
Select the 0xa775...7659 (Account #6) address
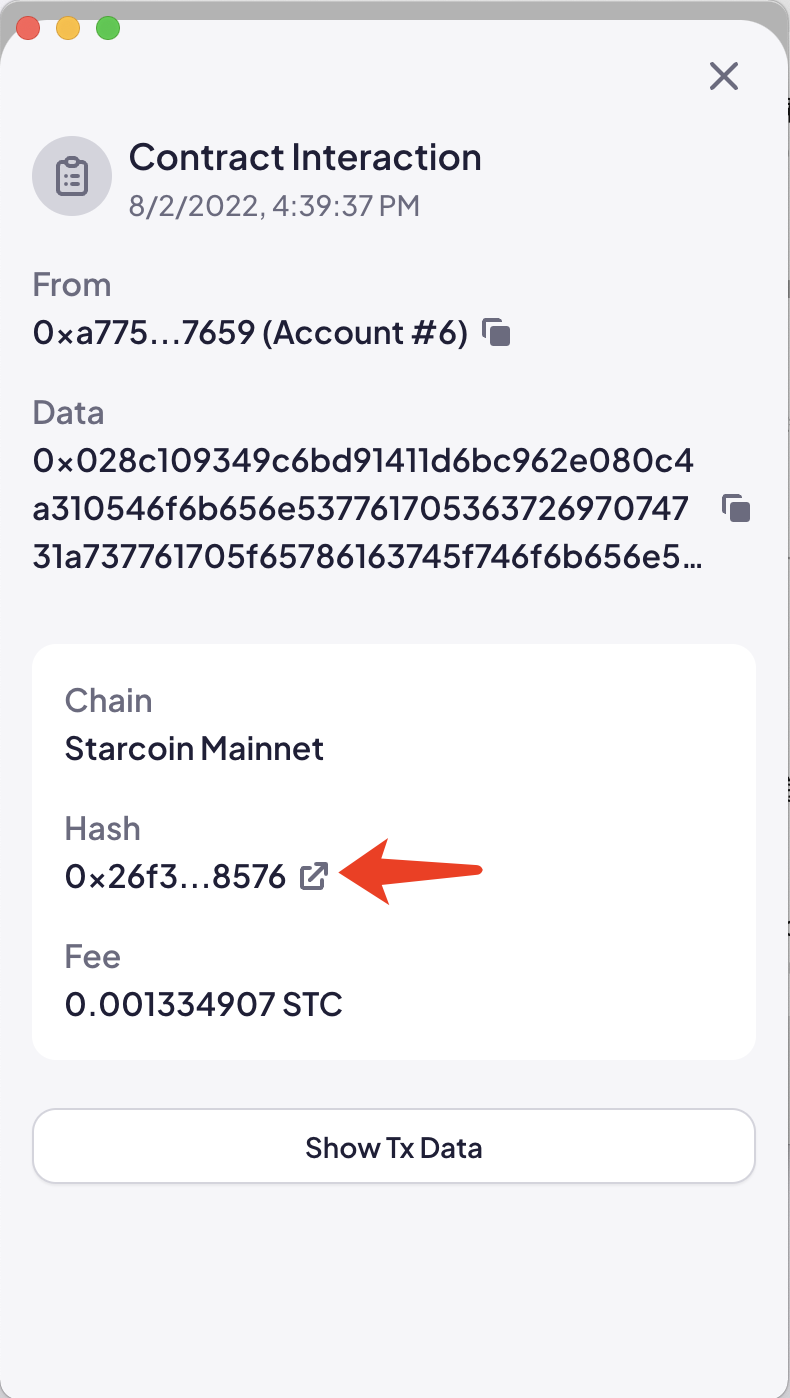coord(250,333)
